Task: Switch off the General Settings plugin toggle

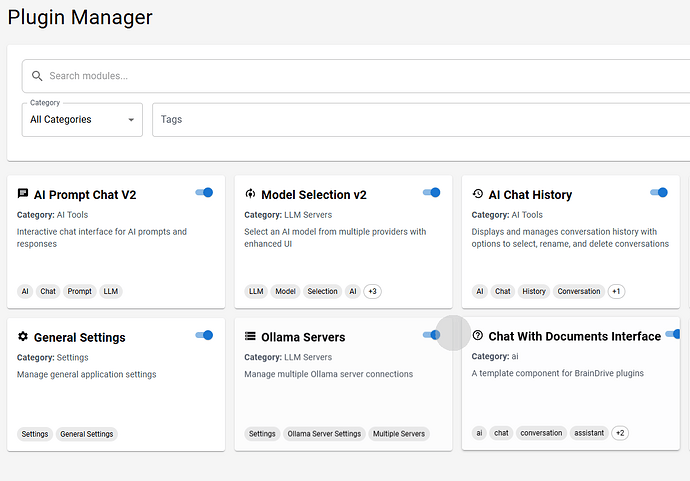Action: (x=204, y=335)
